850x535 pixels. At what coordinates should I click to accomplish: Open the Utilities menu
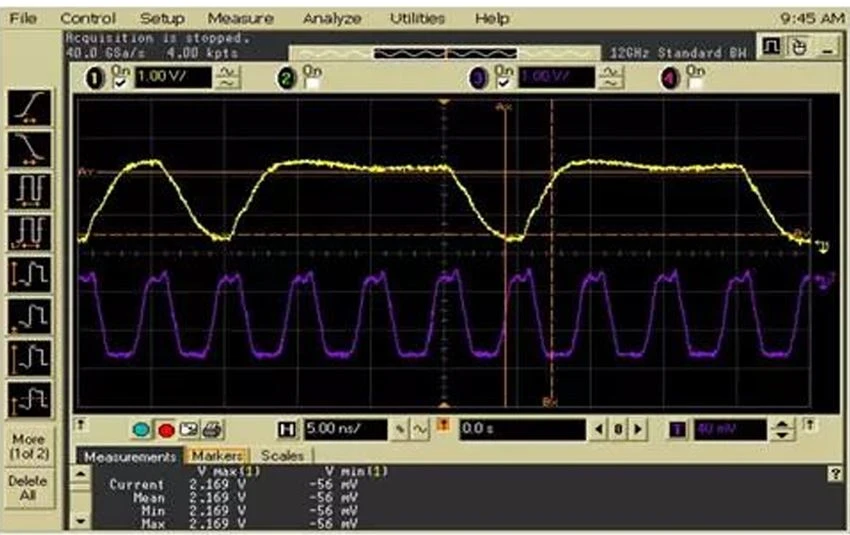[x=417, y=18]
